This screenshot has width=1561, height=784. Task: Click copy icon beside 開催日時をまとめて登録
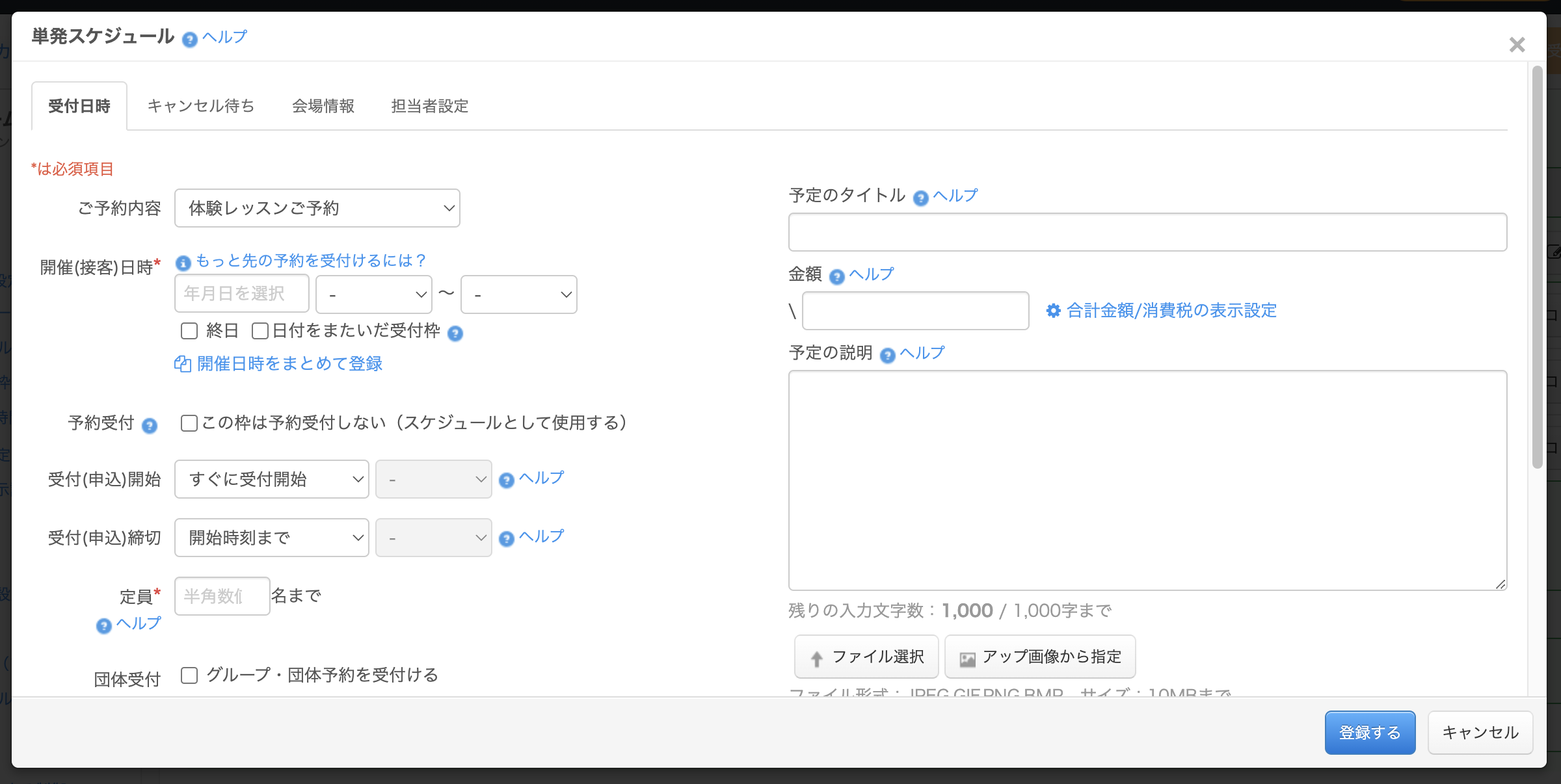pyautogui.click(x=182, y=364)
